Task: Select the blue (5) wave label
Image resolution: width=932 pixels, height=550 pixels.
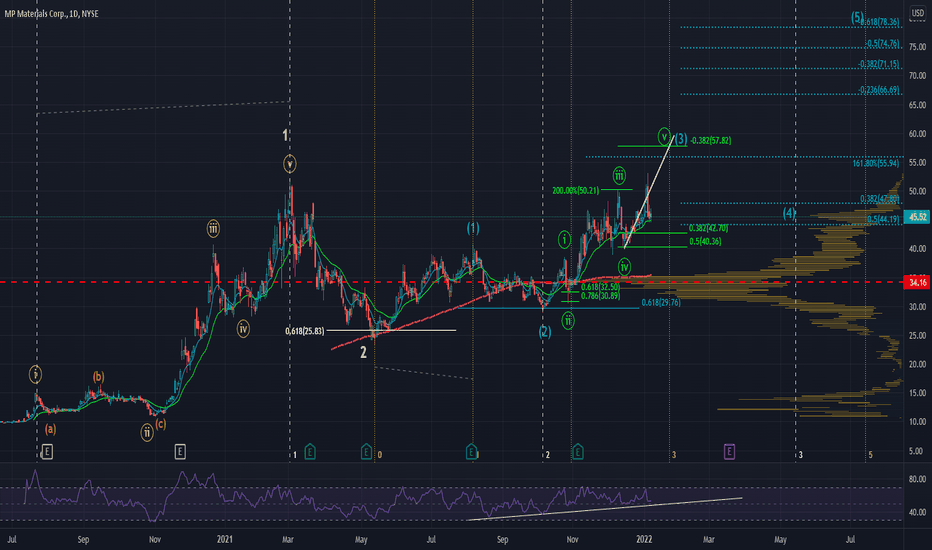Action: coord(857,17)
